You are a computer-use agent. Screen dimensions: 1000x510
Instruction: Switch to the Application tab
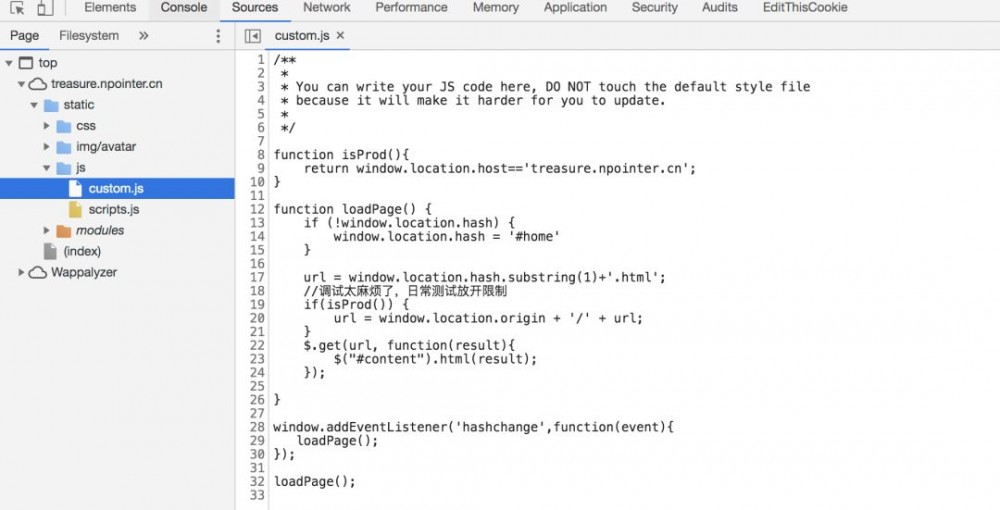tap(575, 8)
